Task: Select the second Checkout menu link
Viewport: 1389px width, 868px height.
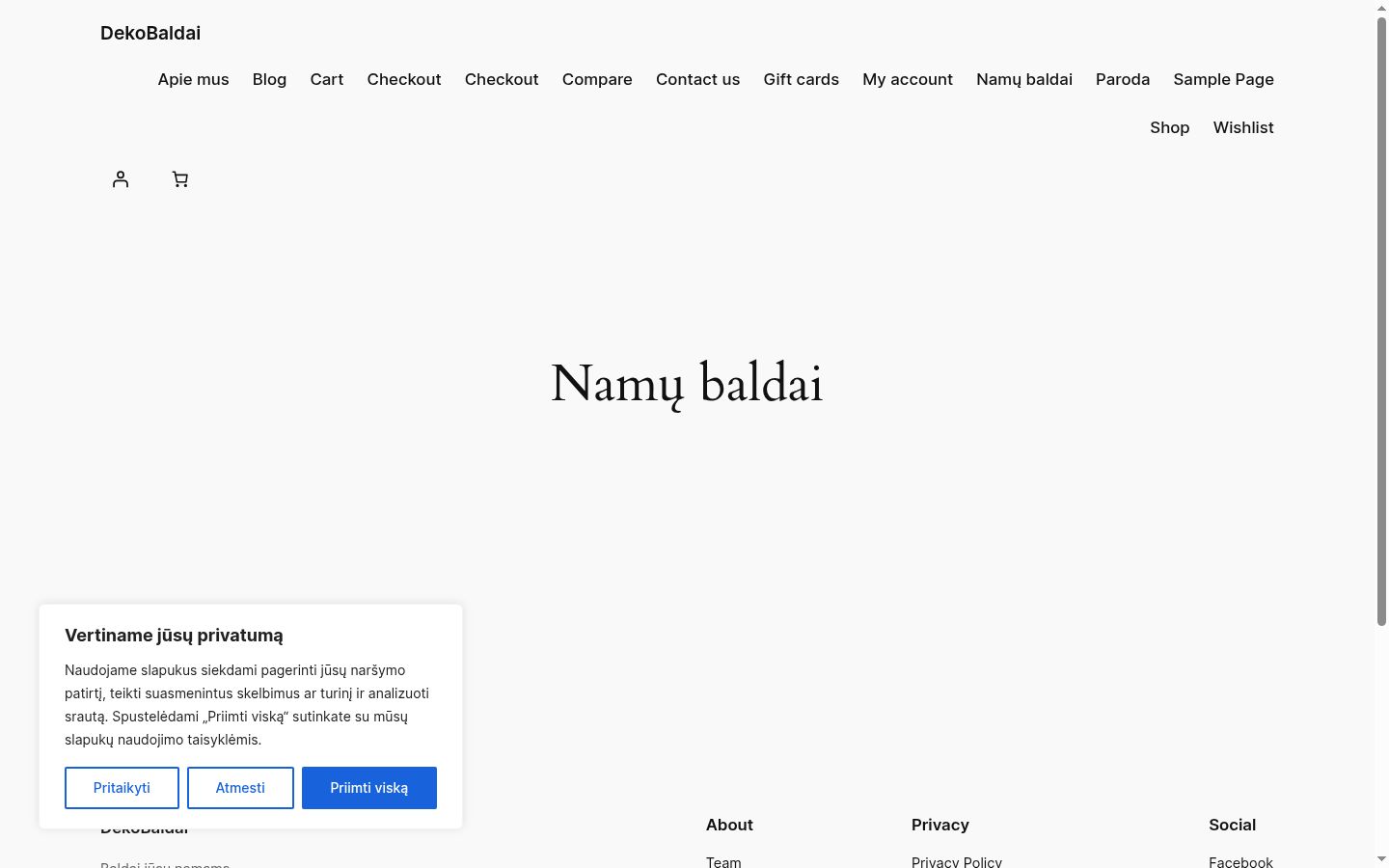Action: (502, 79)
